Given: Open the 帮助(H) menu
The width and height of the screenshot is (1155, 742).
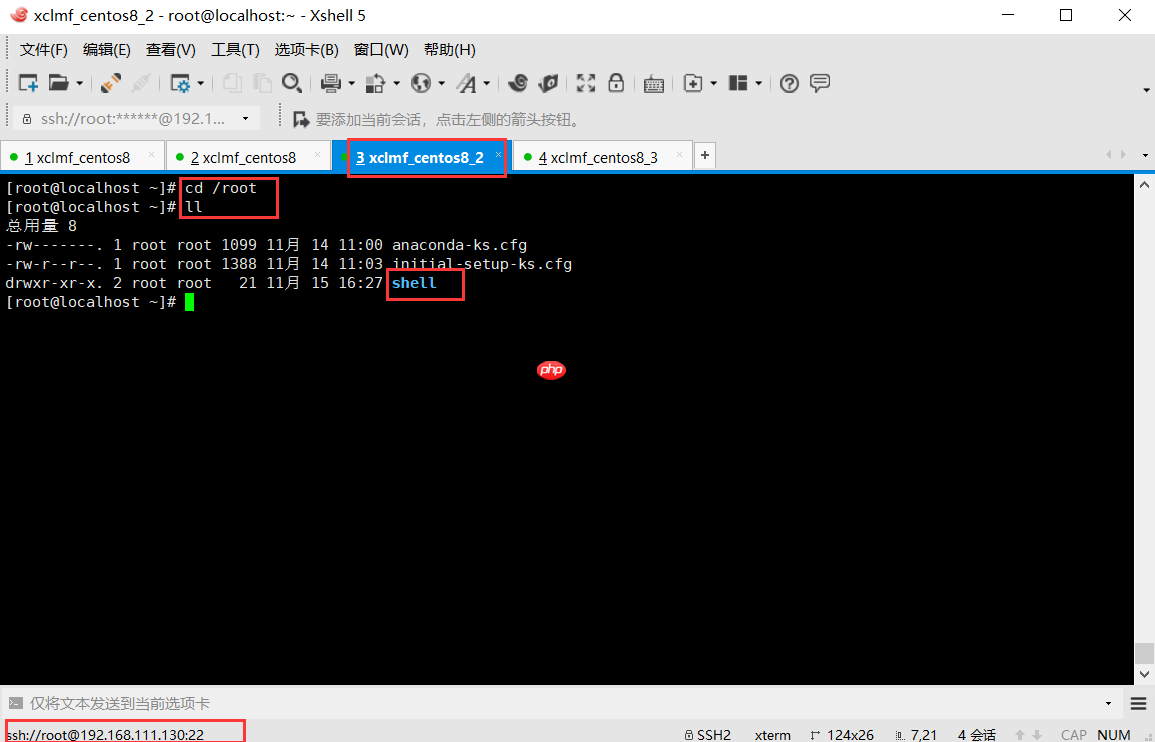Looking at the screenshot, I should pyautogui.click(x=449, y=50).
